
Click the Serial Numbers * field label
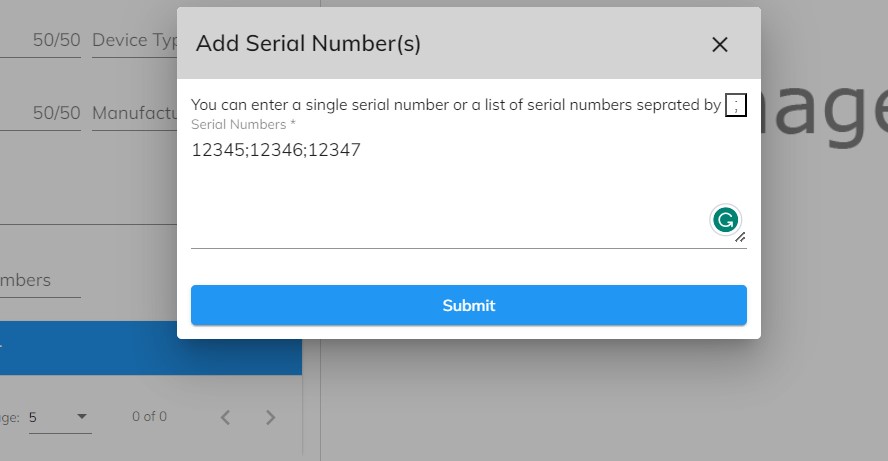click(x=243, y=125)
